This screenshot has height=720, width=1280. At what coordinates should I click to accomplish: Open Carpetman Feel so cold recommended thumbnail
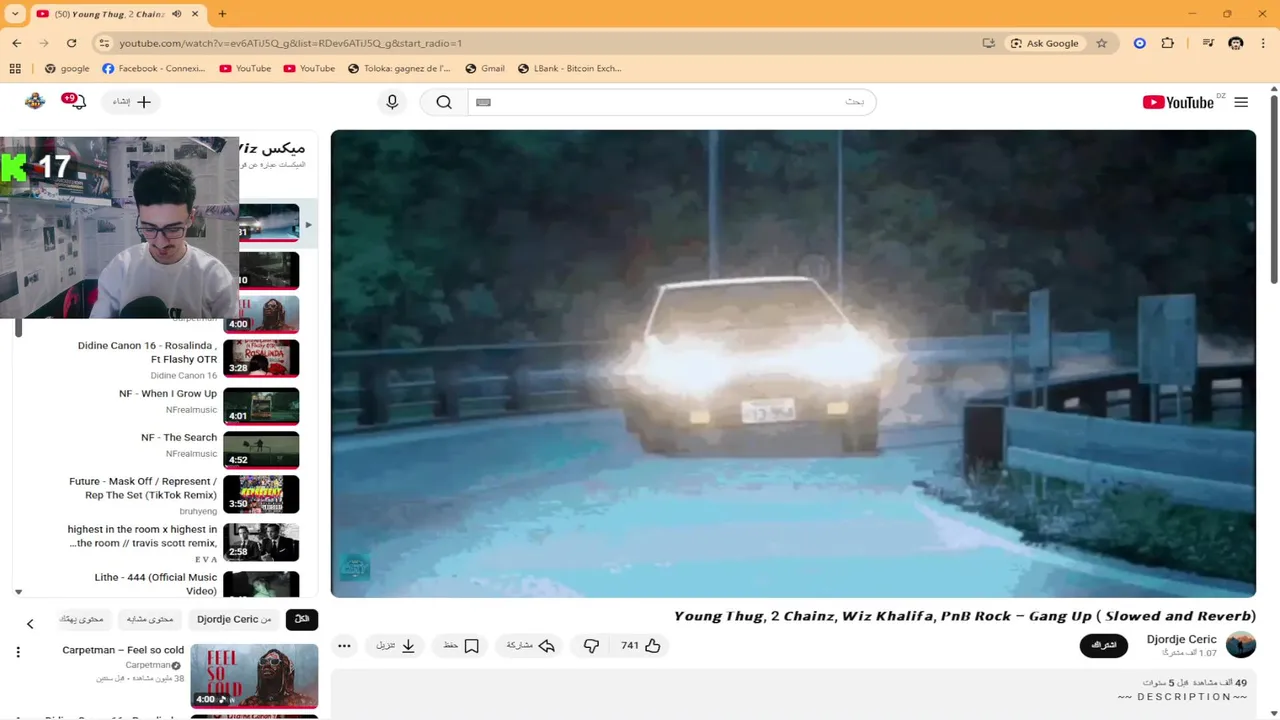pyautogui.click(x=254, y=676)
